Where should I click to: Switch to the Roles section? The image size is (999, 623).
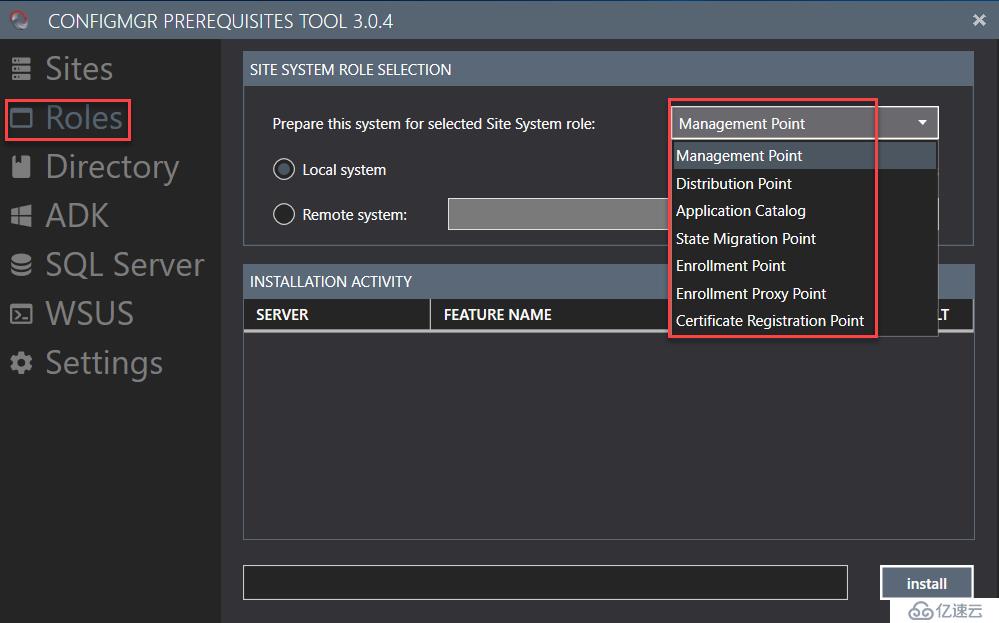84,118
